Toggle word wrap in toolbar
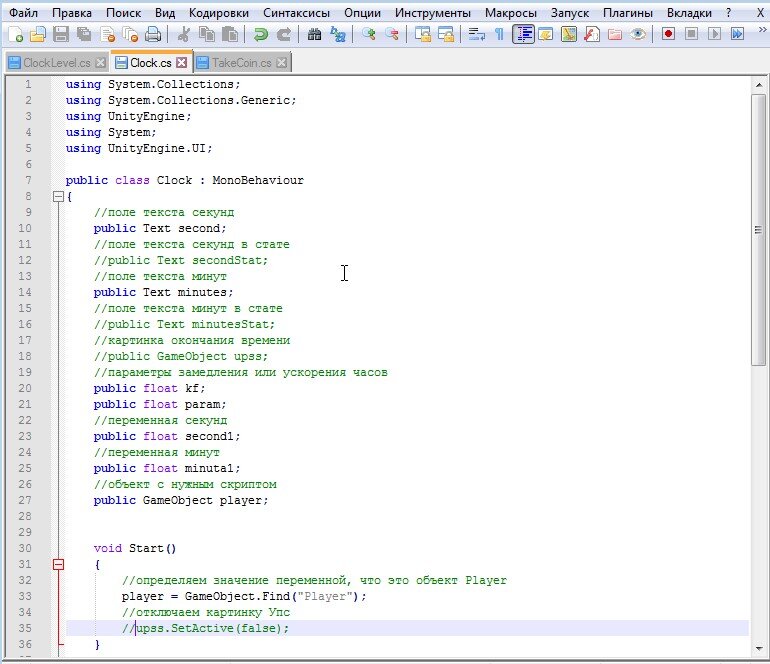Image resolution: width=770 pixels, height=664 pixels. point(476,34)
